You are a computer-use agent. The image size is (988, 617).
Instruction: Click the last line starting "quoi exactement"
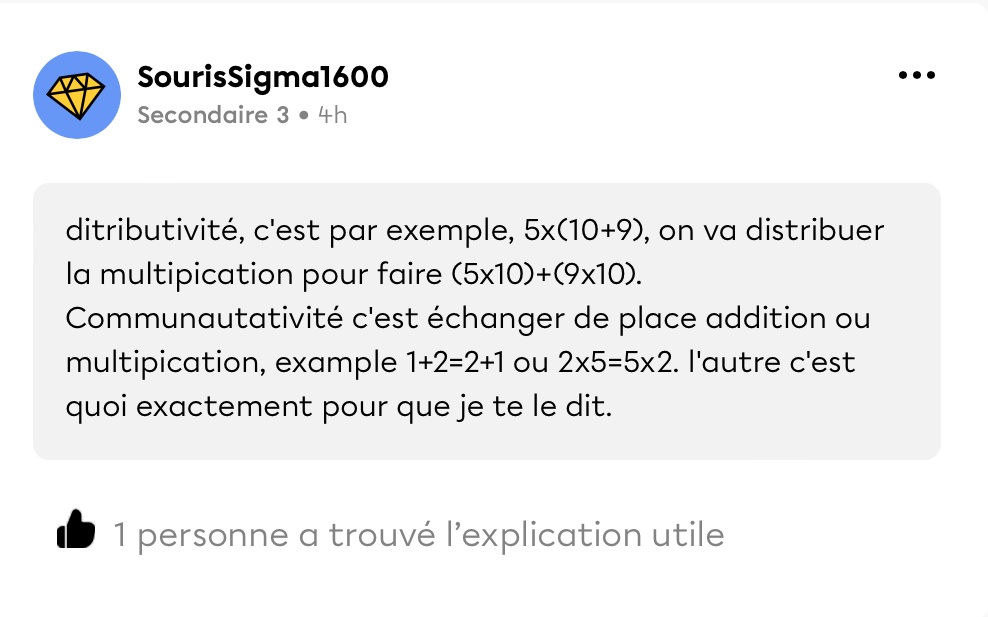(336, 406)
